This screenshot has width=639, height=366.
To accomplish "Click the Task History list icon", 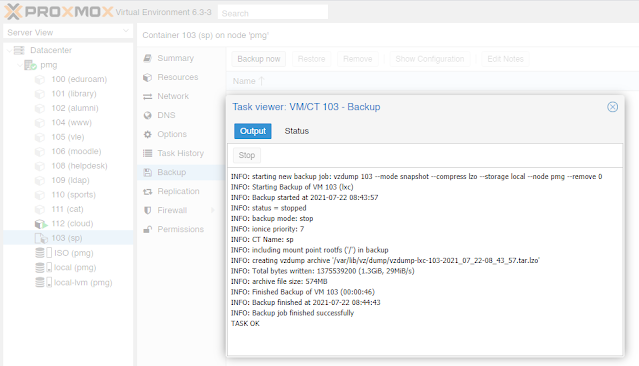I will tap(148, 153).
